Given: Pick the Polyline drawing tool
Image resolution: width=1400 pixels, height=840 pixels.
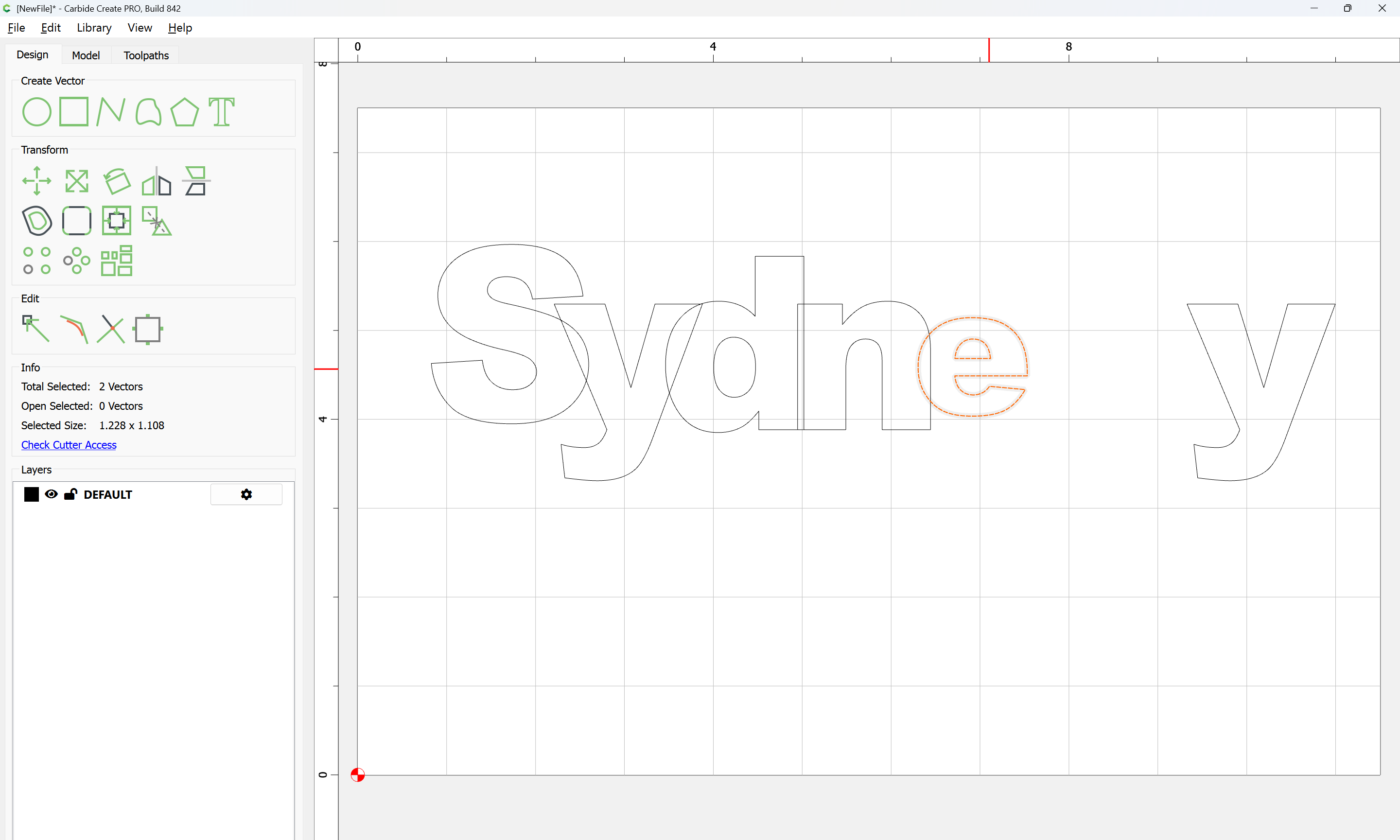Looking at the screenshot, I should click(110, 111).
